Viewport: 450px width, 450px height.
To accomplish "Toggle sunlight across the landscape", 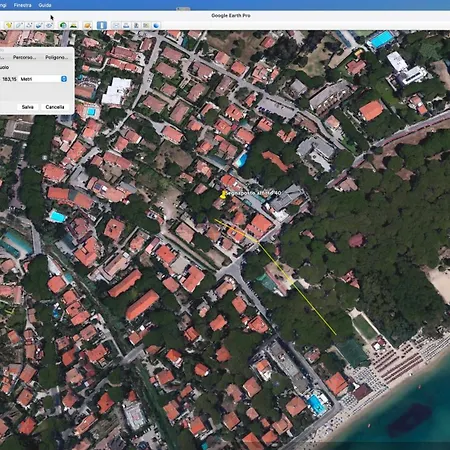I will pos(74,25).
